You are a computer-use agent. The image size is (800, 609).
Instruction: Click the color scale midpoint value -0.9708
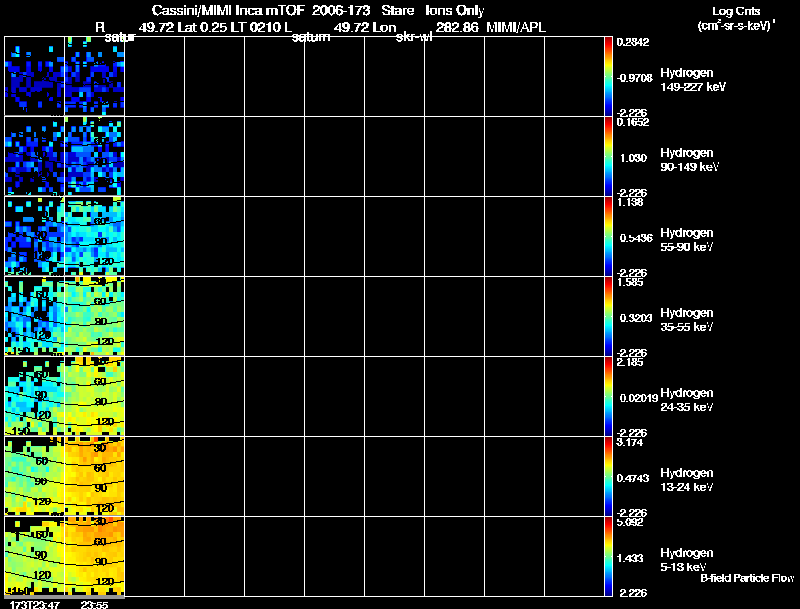(x=634, y=78)
